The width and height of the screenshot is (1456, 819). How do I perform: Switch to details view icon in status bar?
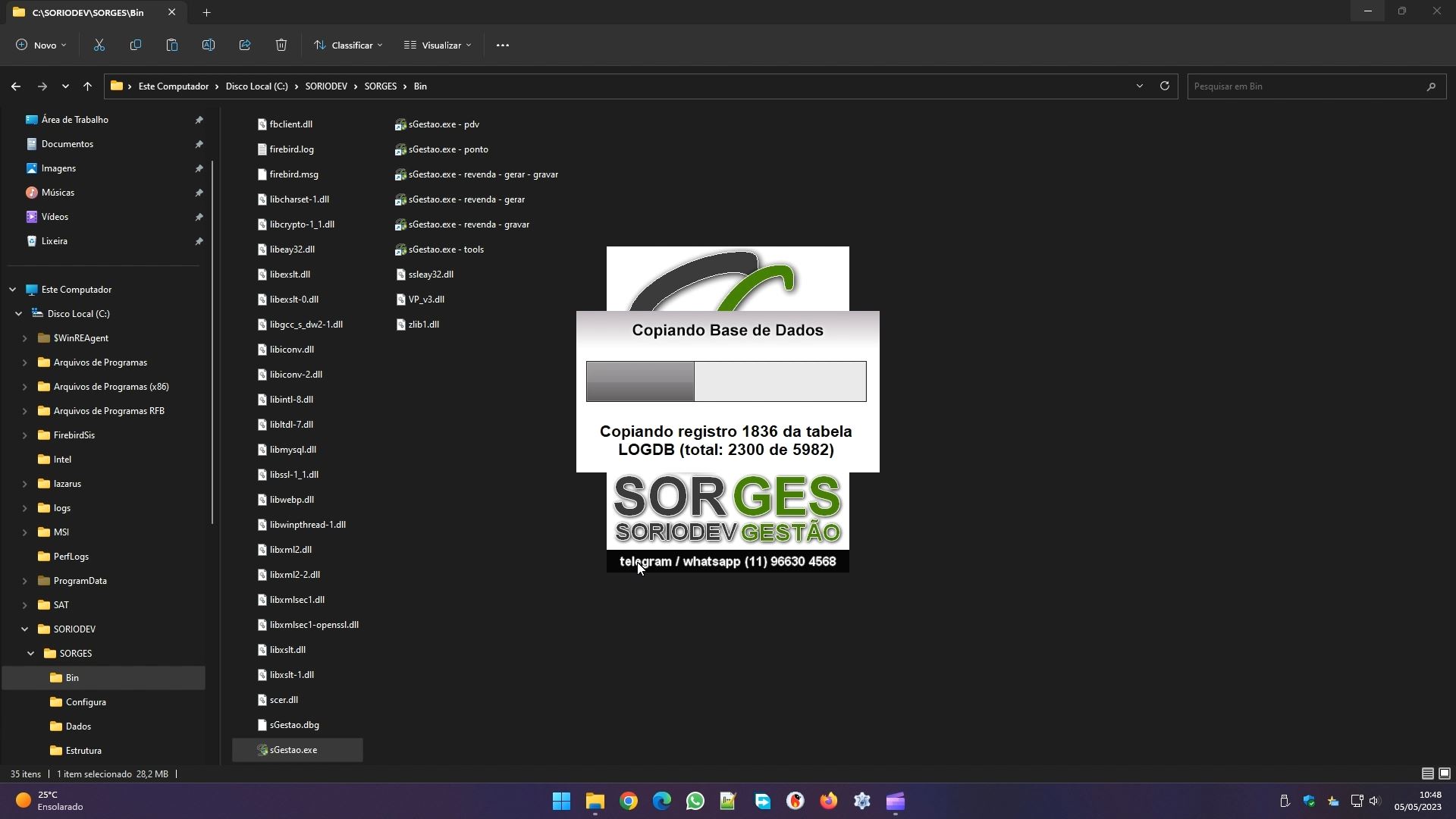coord(1427,773)
